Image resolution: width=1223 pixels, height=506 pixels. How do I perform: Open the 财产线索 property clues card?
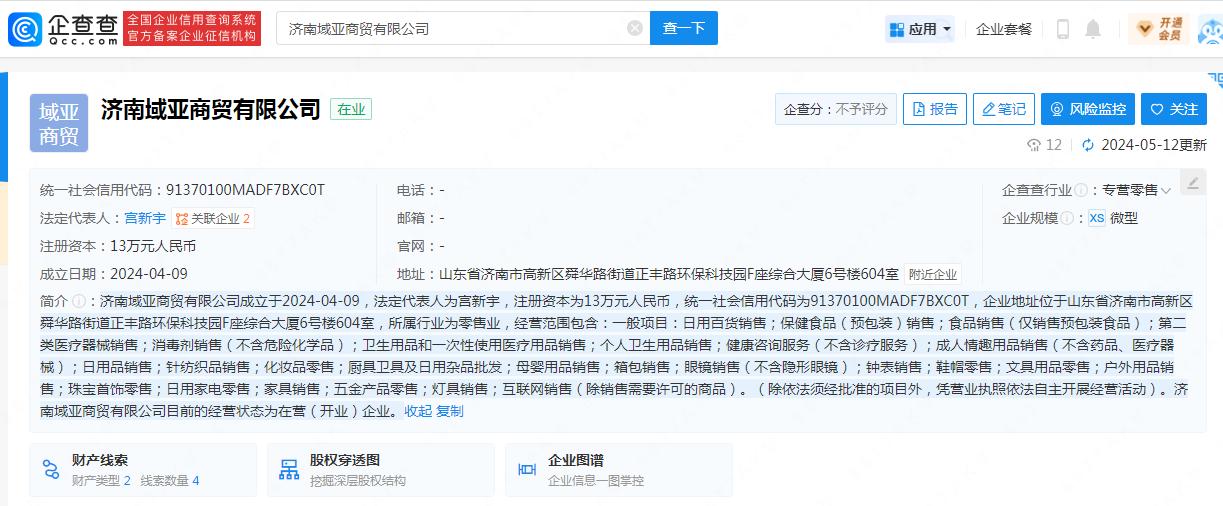point(143,470)
